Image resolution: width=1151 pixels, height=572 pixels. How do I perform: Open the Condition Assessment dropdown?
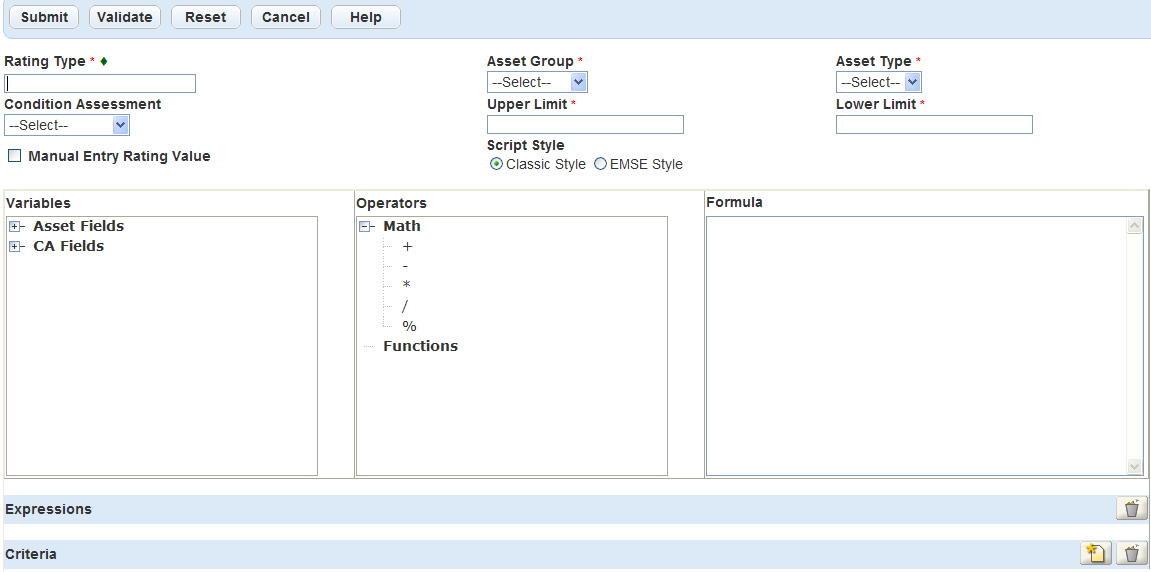pyautogui.click(x=67, y=125)
